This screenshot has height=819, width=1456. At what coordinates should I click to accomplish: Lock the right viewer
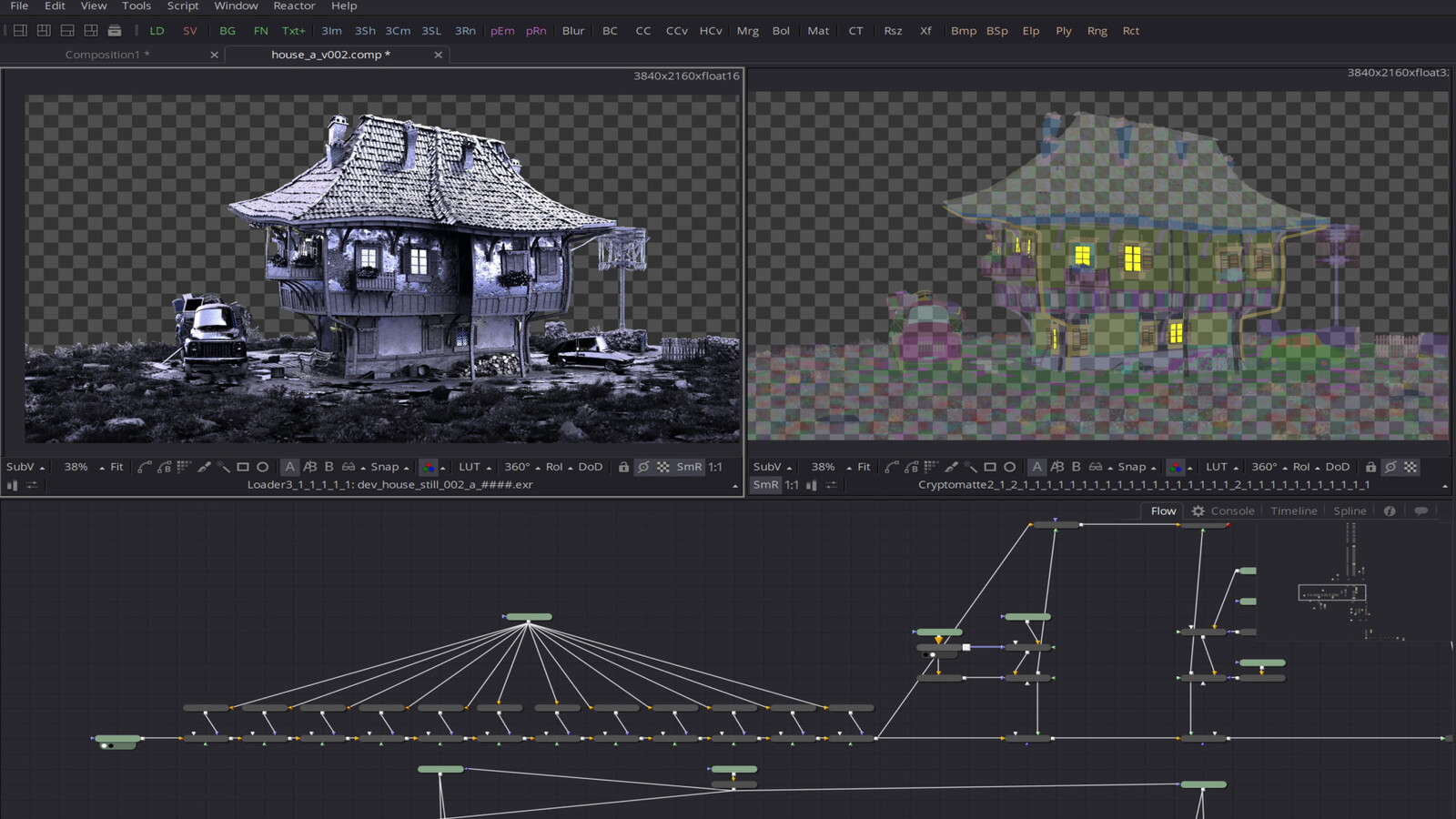(1370, 466)
